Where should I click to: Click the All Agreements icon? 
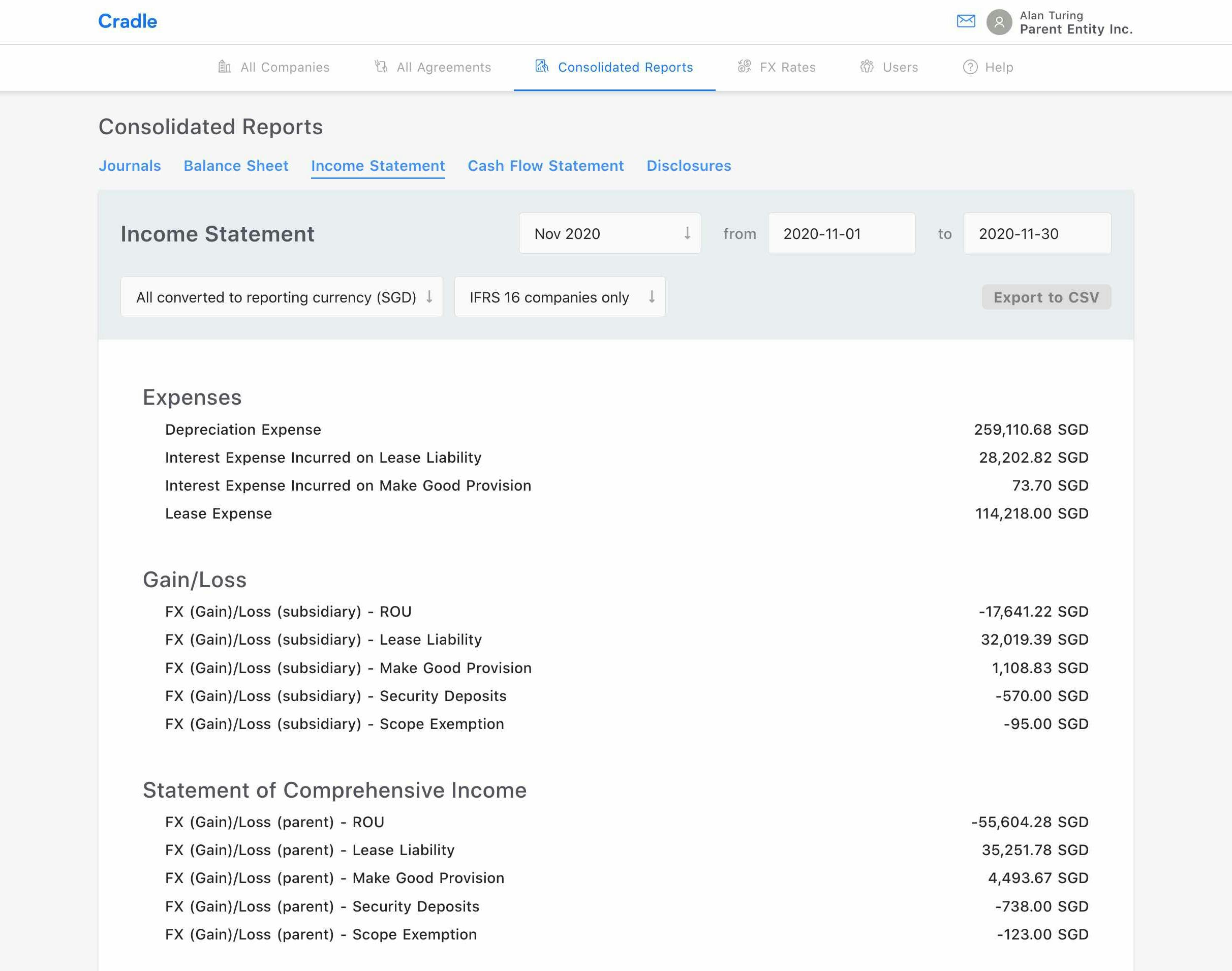pyautogui.click(x=381, y=67)
